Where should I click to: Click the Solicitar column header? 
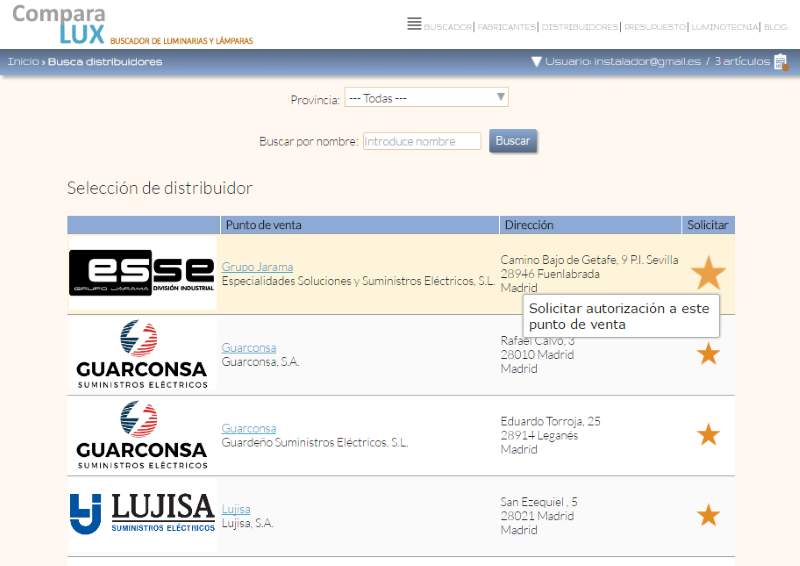coord(708,225)
